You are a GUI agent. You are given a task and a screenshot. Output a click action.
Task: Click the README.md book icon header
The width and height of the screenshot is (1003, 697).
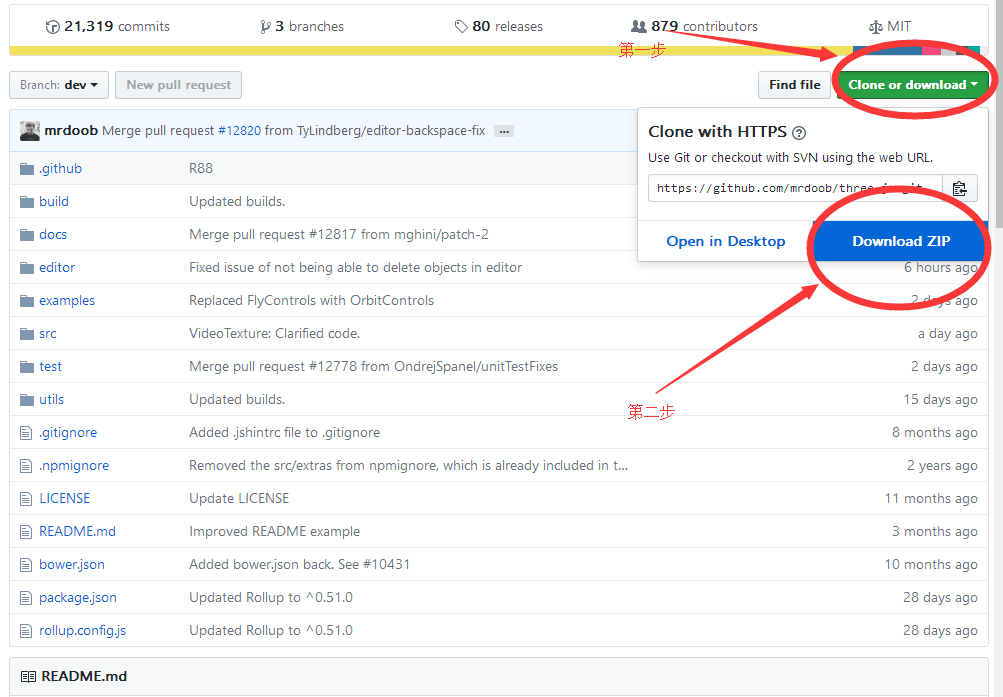coord(28,677)
